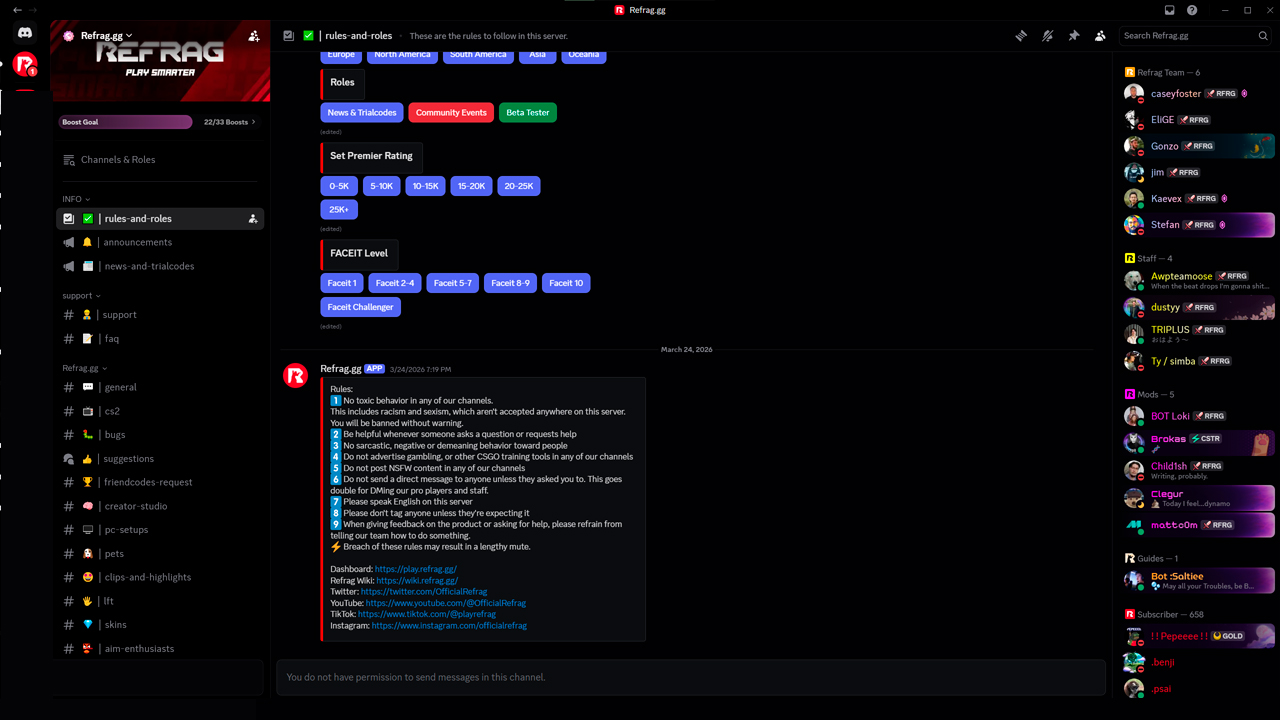The image size is (1280, 720).
Task: Open the TikTok playrefrag link
Action: click(x=427, y=614)
